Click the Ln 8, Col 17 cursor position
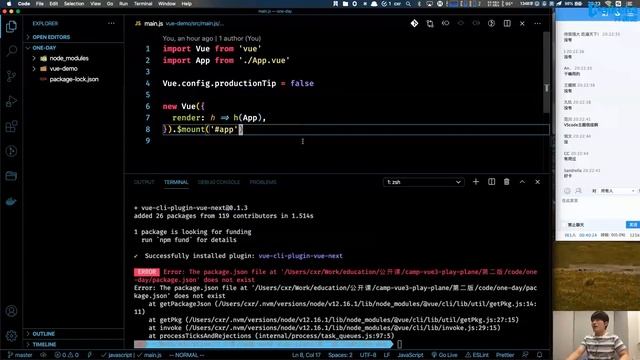640x360 pixels. (306, 355)
